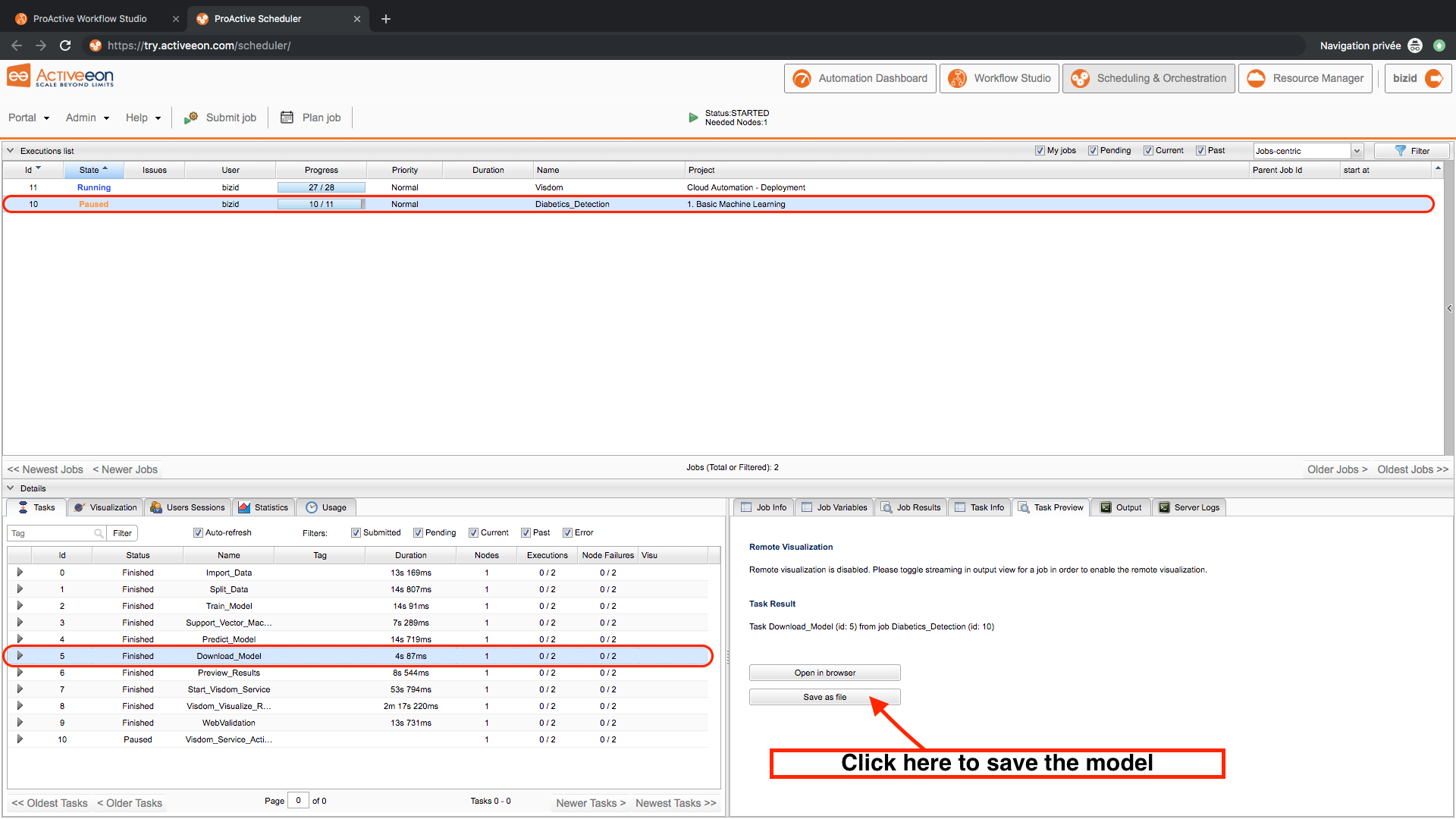The image size is (1456, 819).
Task: Click the Server Logs icon
Action: click(1164, 507)
